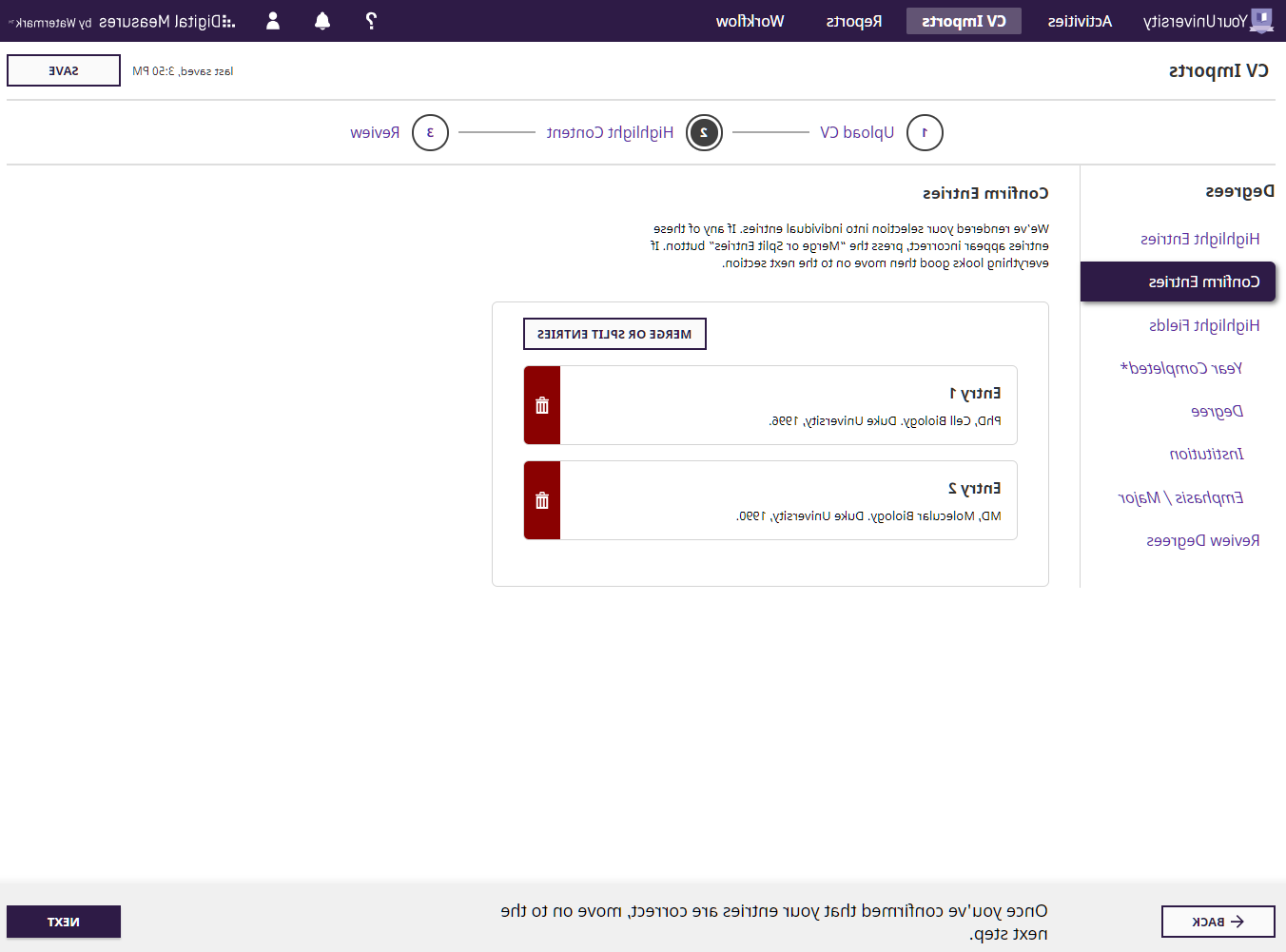Open Emphasis / Major sidebar item

pos(1180,497)
